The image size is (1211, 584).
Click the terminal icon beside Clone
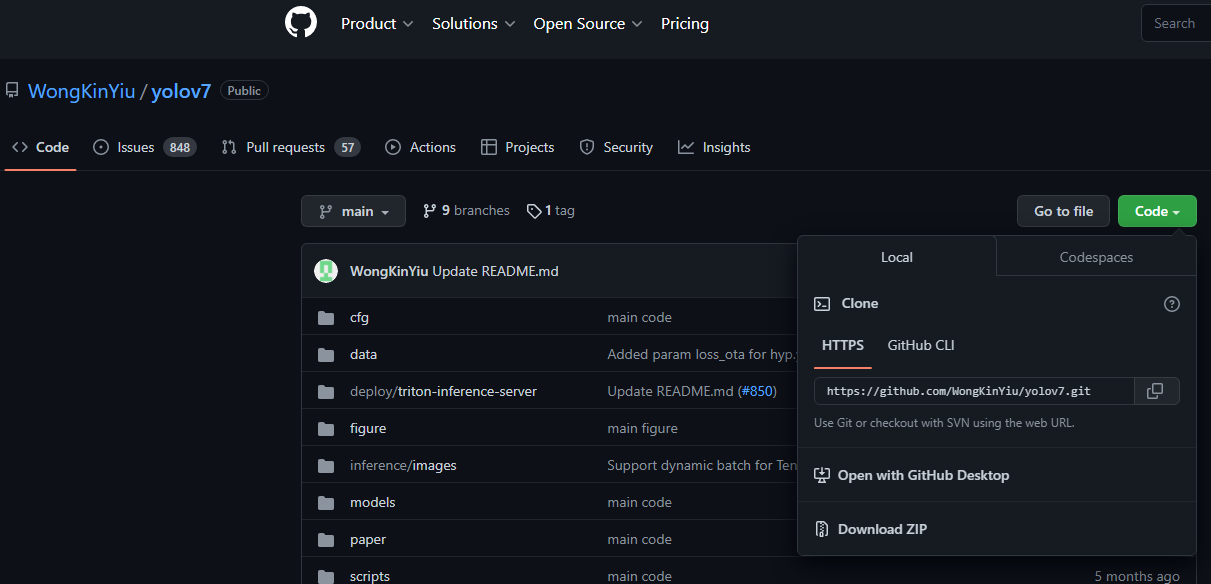point(822,303)
